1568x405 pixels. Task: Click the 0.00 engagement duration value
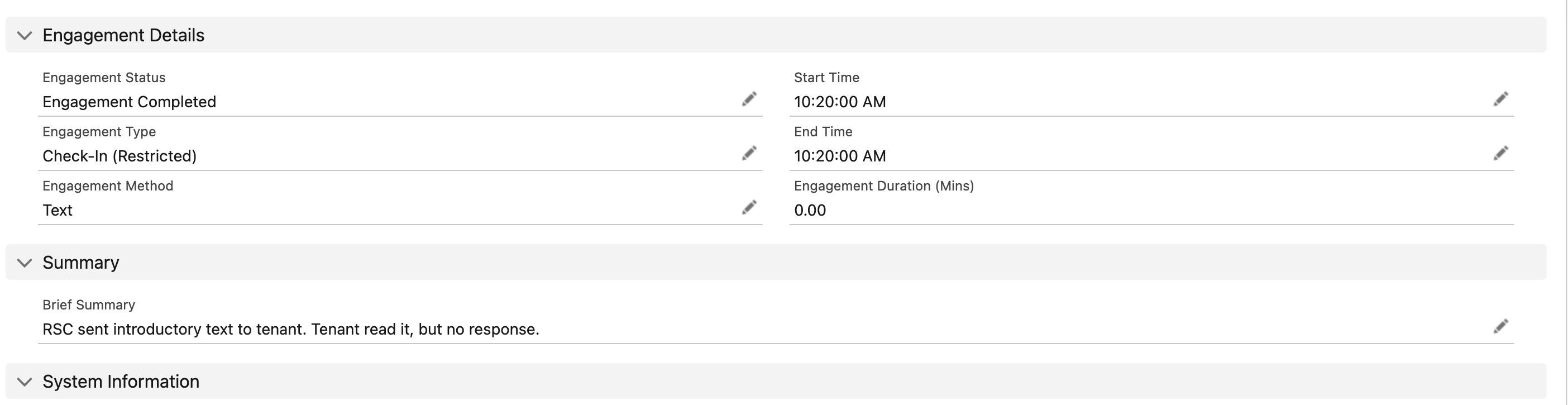(810, 210)
